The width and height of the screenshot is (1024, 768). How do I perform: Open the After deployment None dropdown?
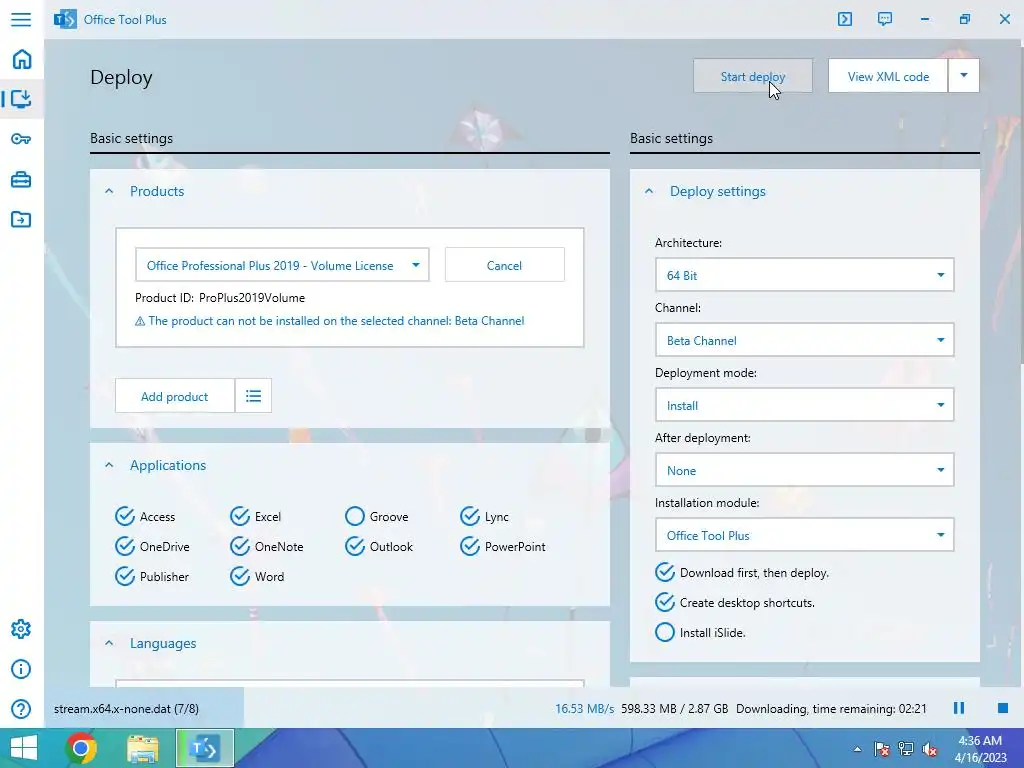tap(805, 470)
